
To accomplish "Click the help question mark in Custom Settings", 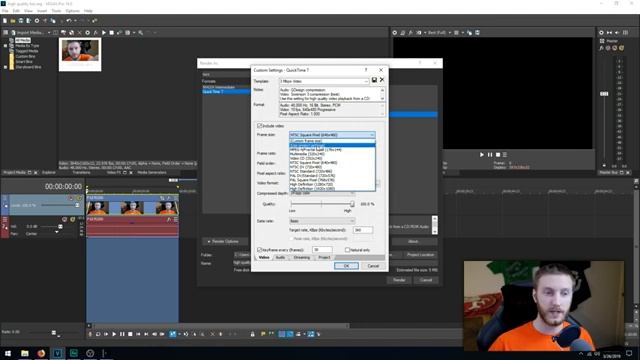I will (x=366, y=70).
